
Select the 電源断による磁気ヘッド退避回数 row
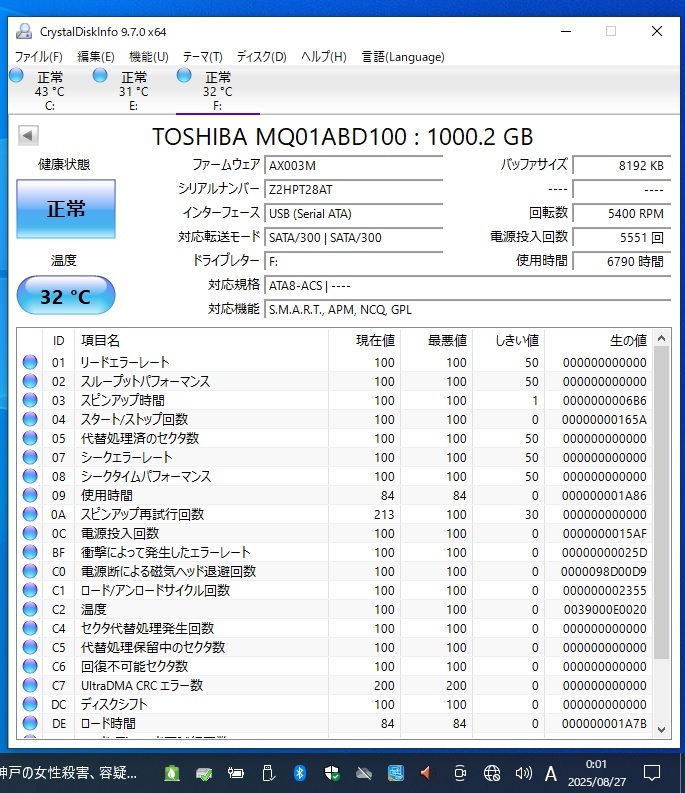coord(334,571)
